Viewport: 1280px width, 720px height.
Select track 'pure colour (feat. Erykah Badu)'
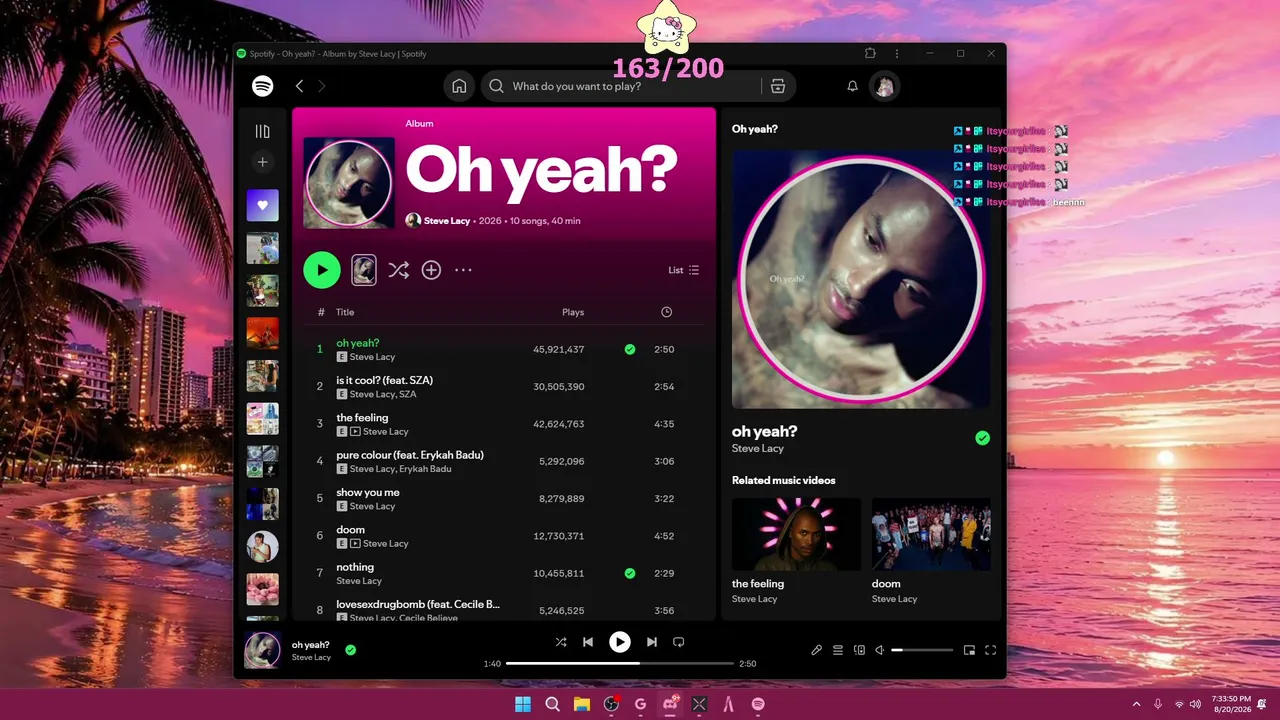pos(410,455)
